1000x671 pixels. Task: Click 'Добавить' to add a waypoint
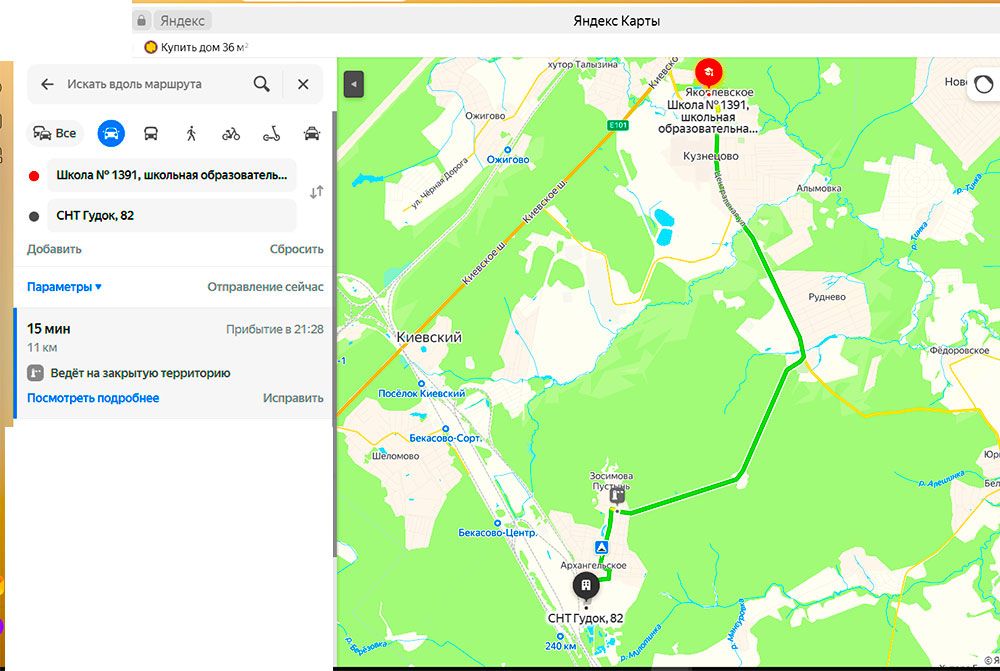tap(54, 249)
